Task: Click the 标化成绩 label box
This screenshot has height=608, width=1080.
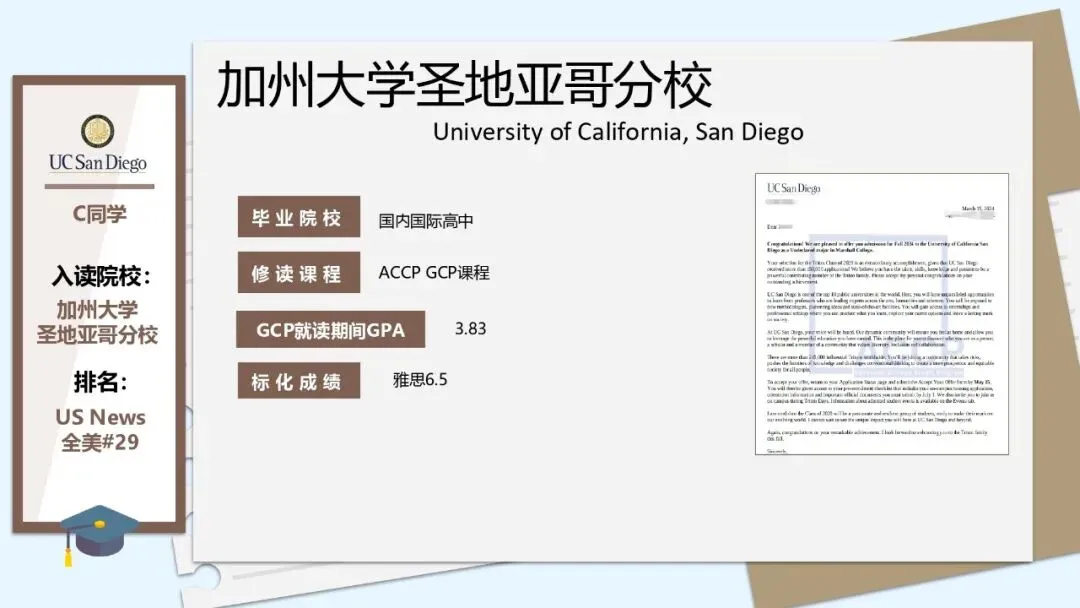Action: tap(299, 381)
